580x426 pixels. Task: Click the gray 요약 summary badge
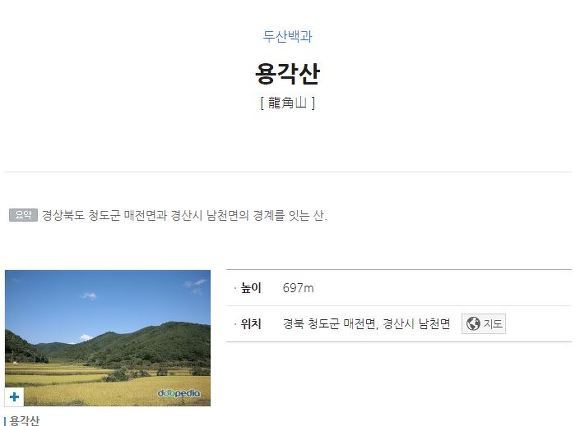click(23, 215)
